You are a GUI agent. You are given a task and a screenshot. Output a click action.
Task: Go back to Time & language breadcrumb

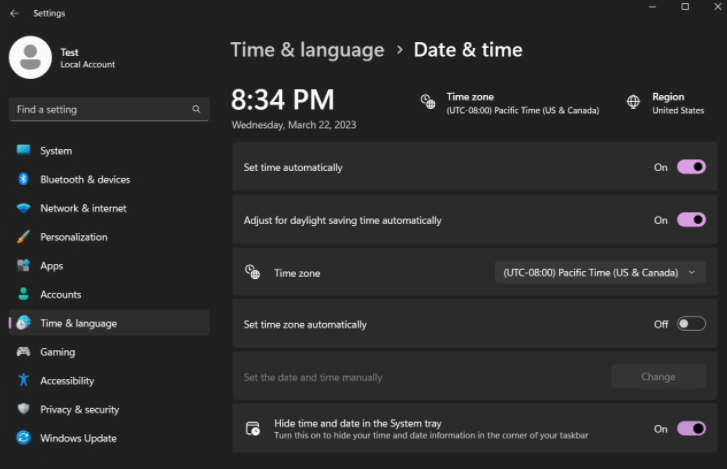point(307,50)
